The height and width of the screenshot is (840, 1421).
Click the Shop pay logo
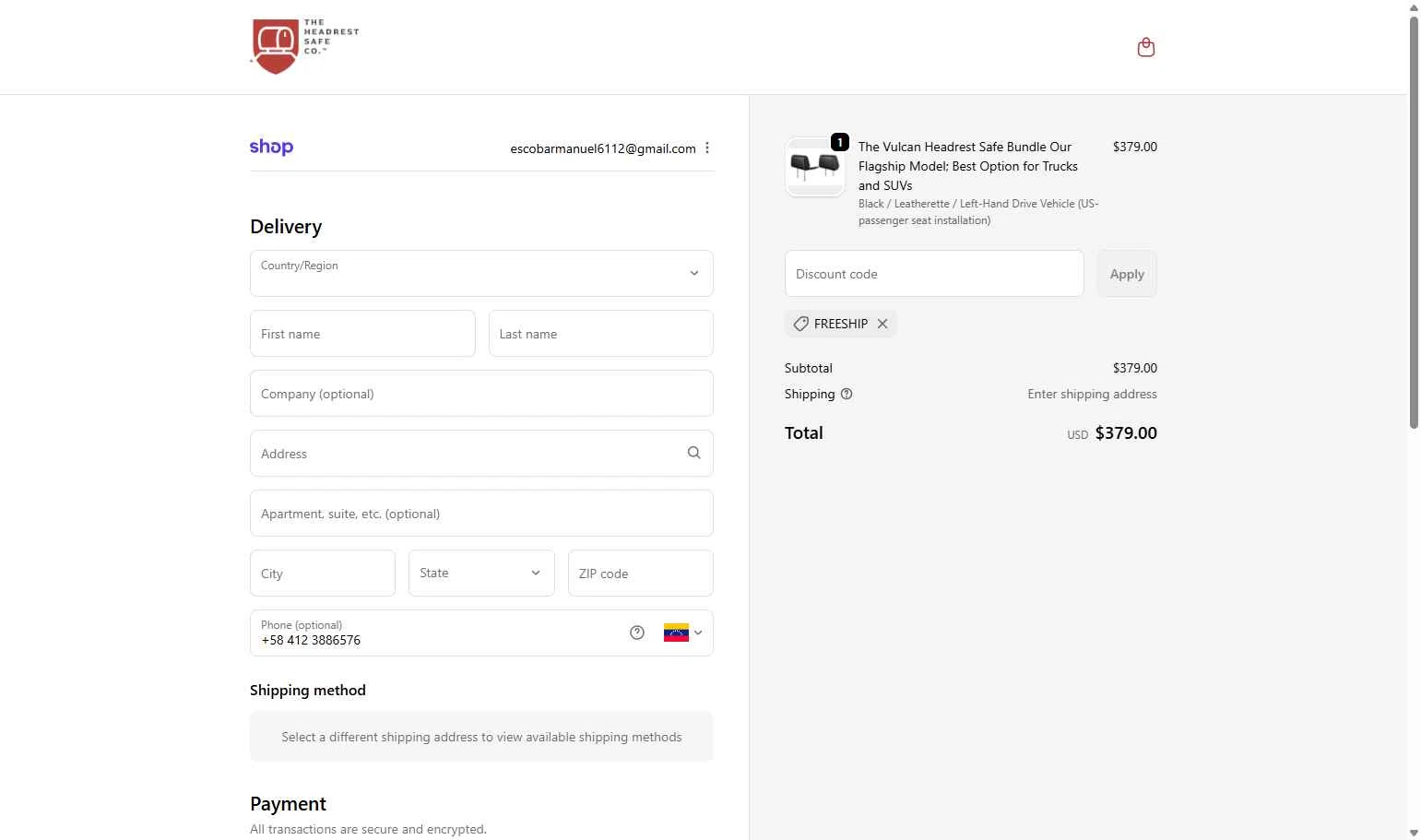click(271, 148)
